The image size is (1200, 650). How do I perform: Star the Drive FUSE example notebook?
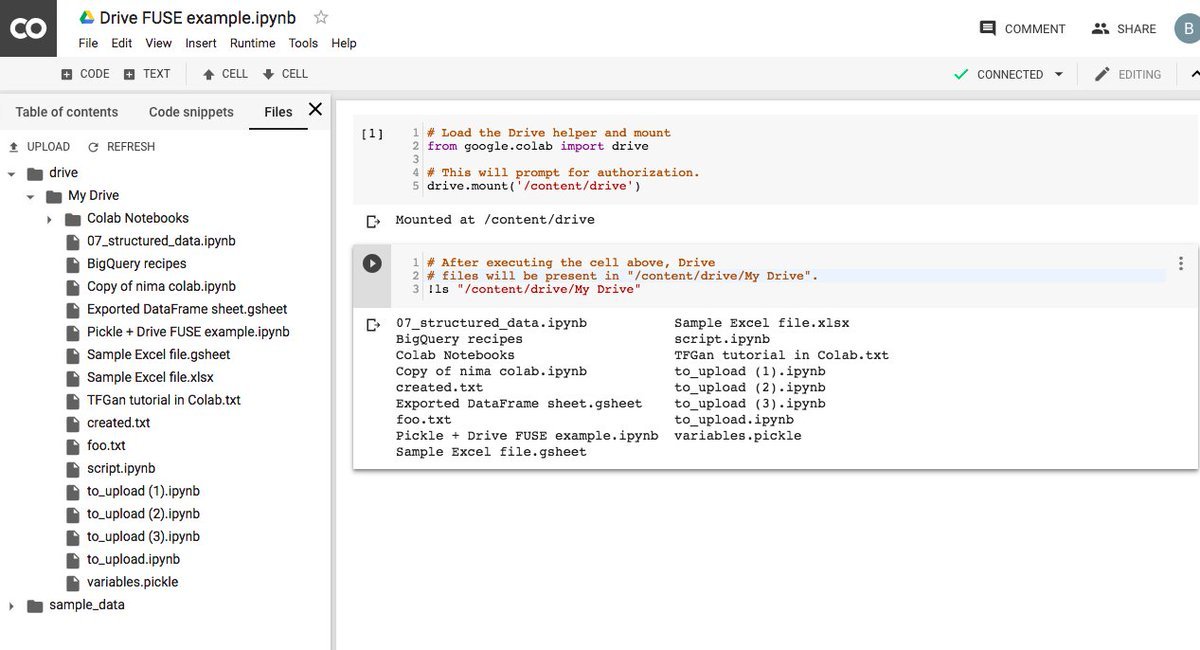[x=321, y=18]
